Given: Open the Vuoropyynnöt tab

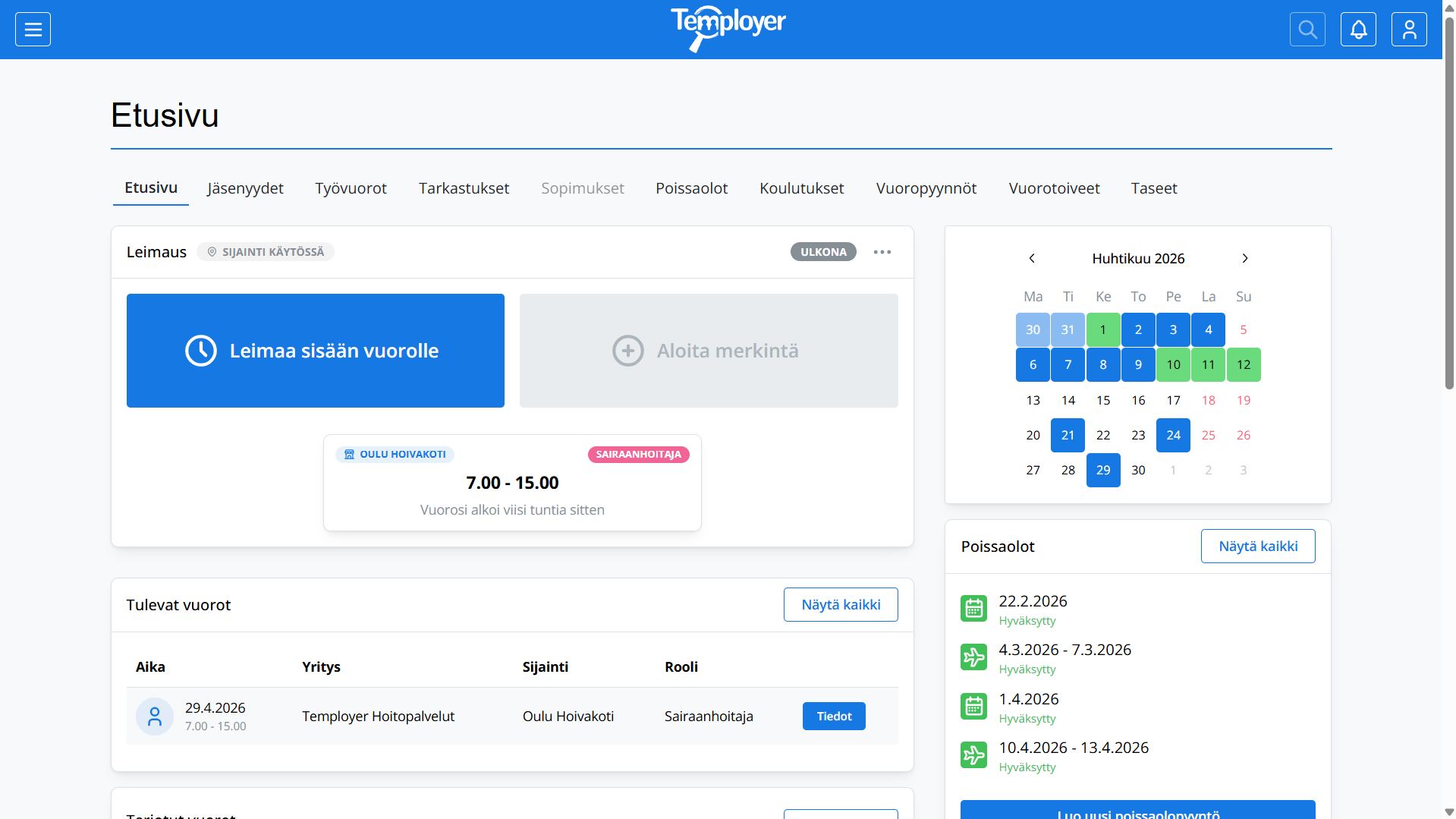Looking at the screenshot, I should point(926,188).
